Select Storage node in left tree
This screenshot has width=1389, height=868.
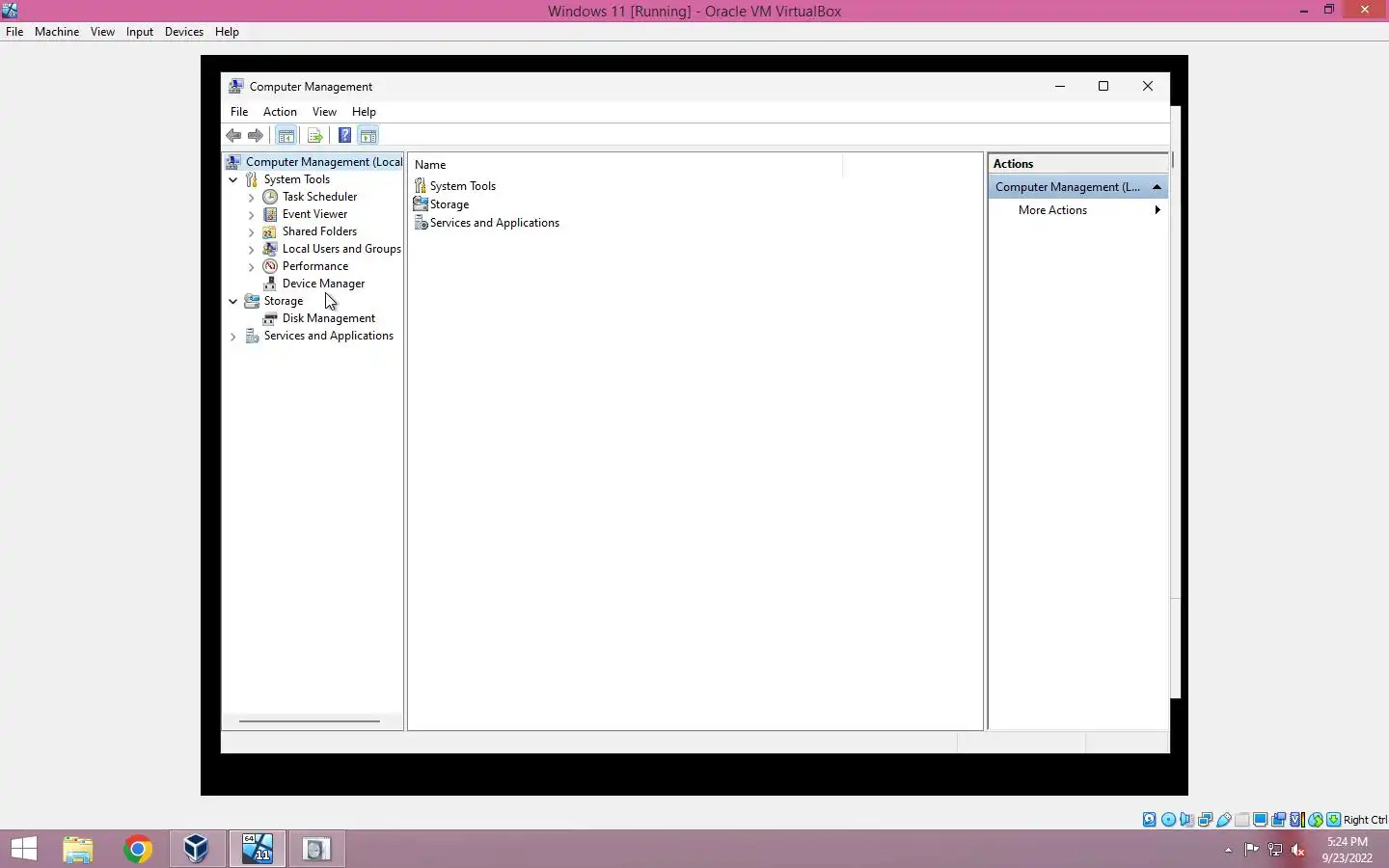pos(283,301)
